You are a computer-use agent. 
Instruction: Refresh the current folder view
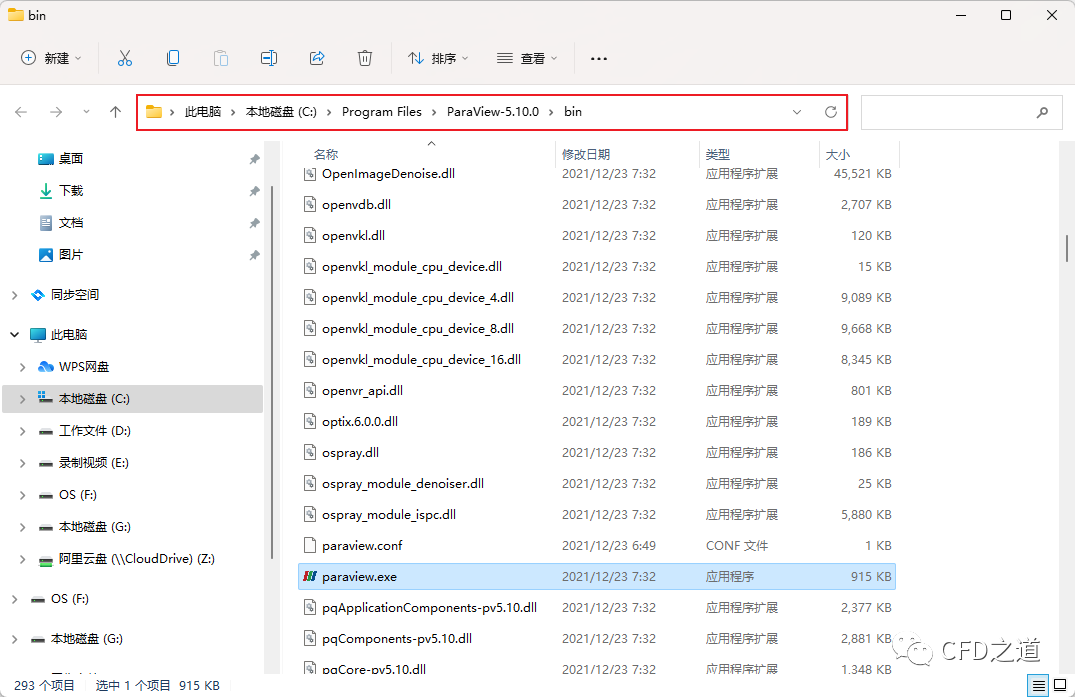(x=830, y=112)
